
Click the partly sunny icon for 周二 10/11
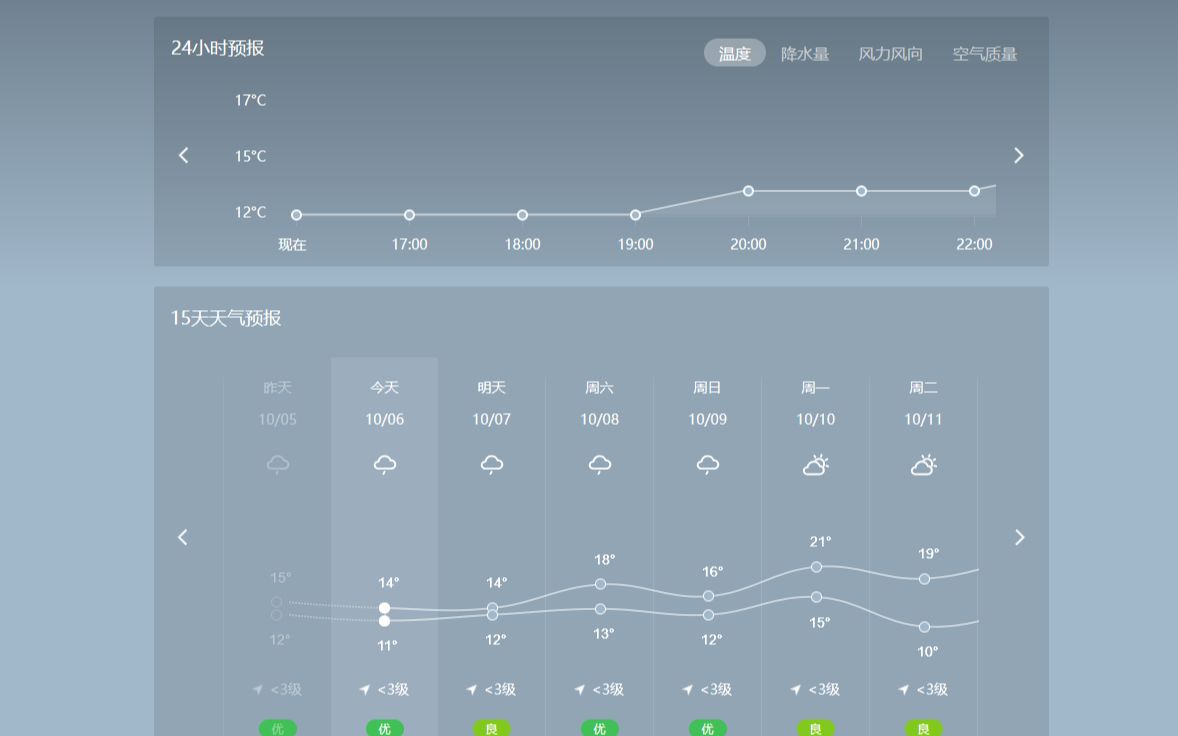pyautogui.click(x=923, y=463)
